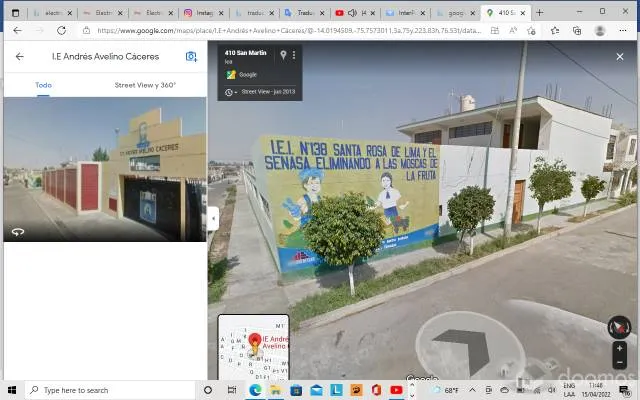Screen dimensions: 640x400
Task: Open Mail app from the taskbar
Action: pyautogui.click(x=316, y=390)
